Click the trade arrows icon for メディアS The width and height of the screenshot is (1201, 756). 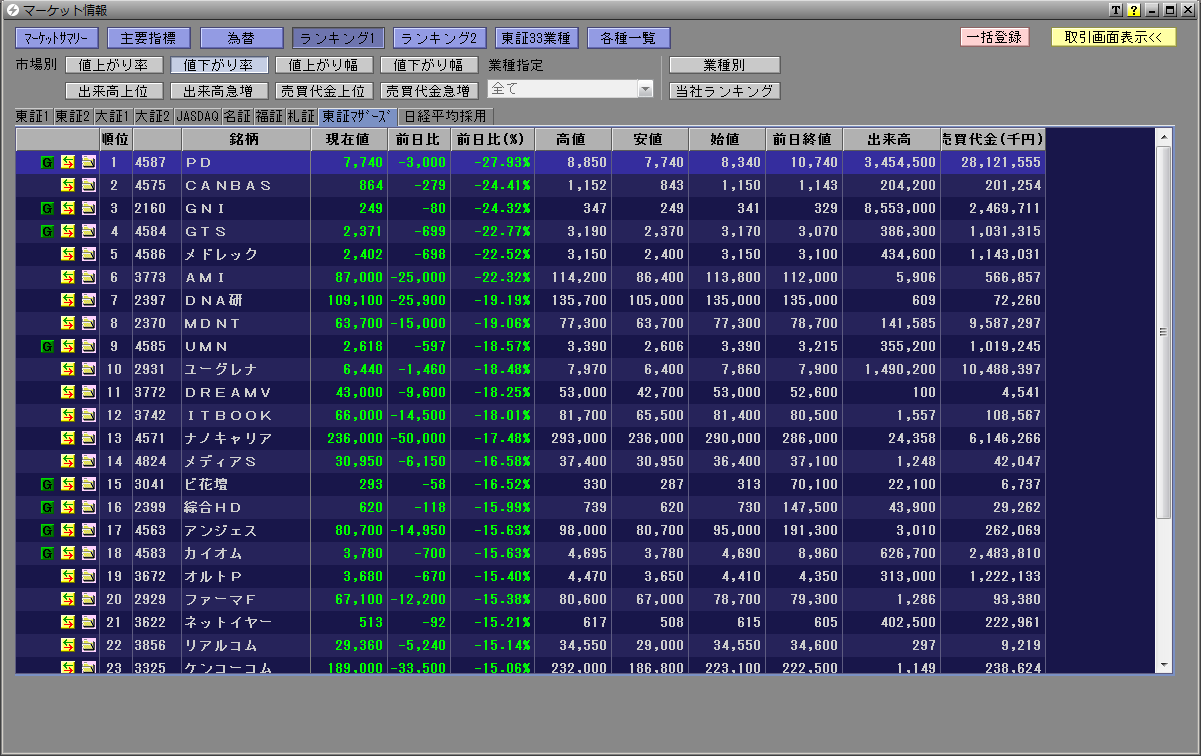tap(68, 461)
